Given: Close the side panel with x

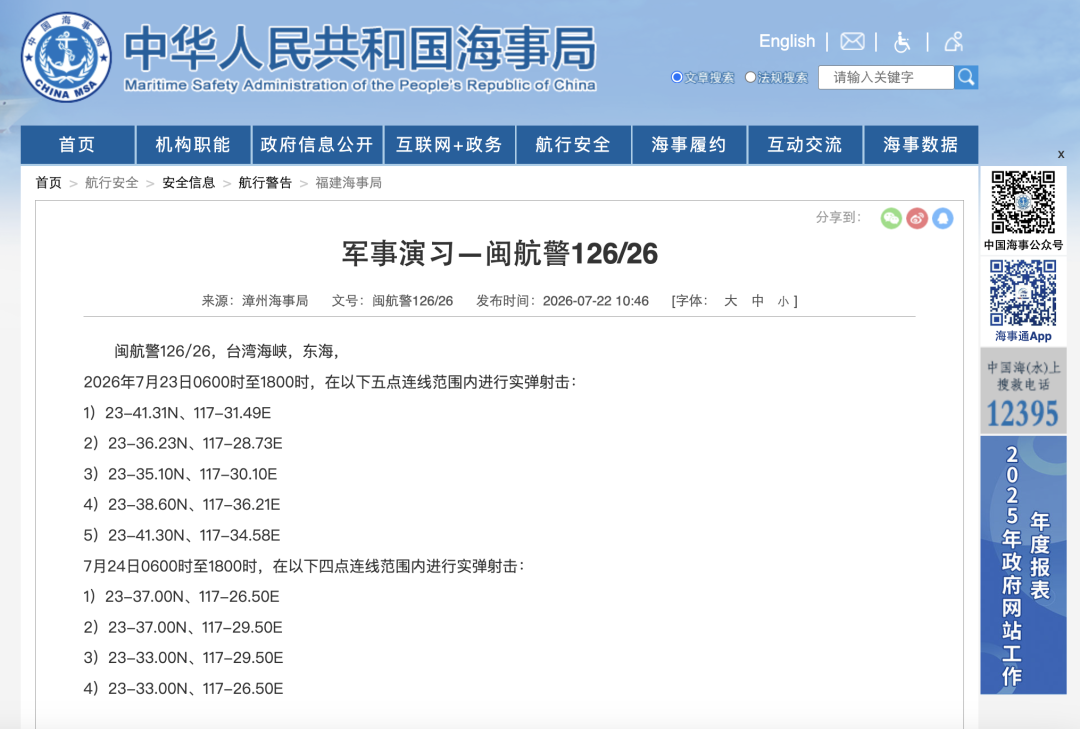Looking at the screenshot, I should (x=1061, y=154).
